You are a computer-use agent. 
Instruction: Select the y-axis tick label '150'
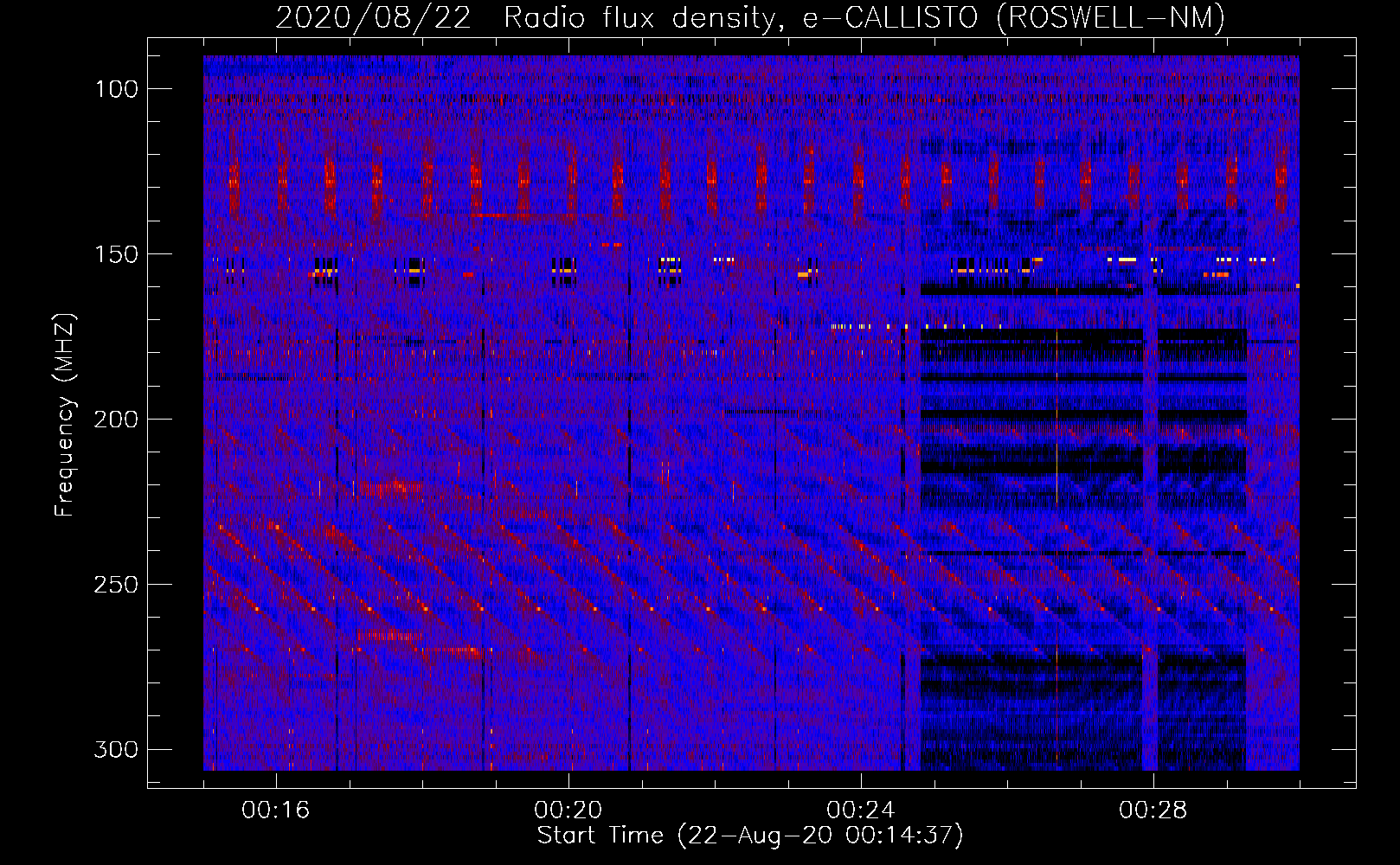(x=116, y=254)
